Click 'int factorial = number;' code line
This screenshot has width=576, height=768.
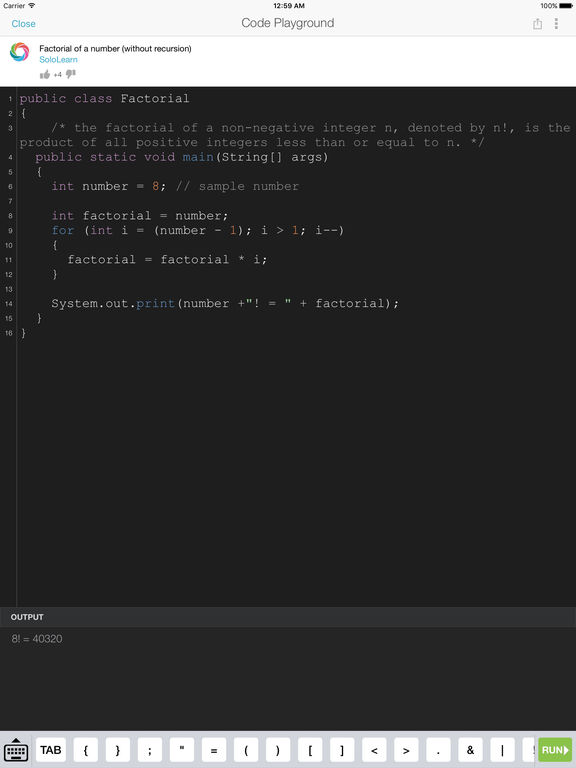pos(140,216)
